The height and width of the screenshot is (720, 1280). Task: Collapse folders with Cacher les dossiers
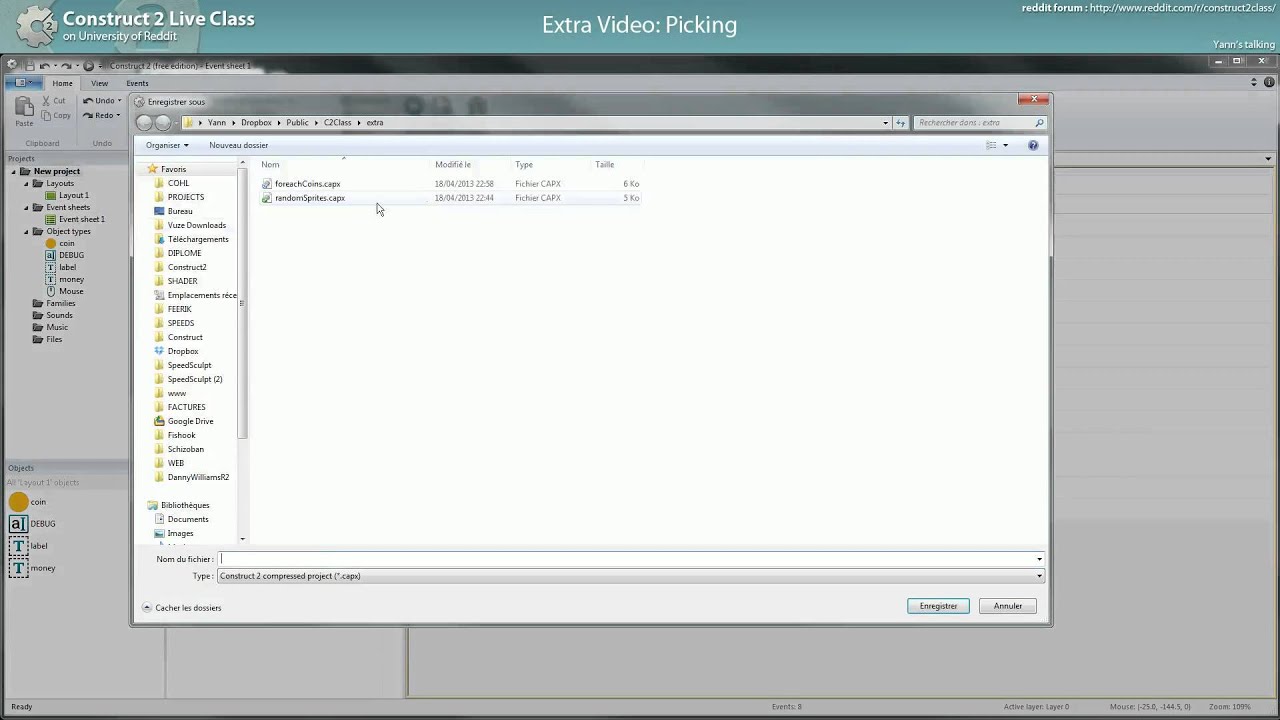[x=182, y=608]
